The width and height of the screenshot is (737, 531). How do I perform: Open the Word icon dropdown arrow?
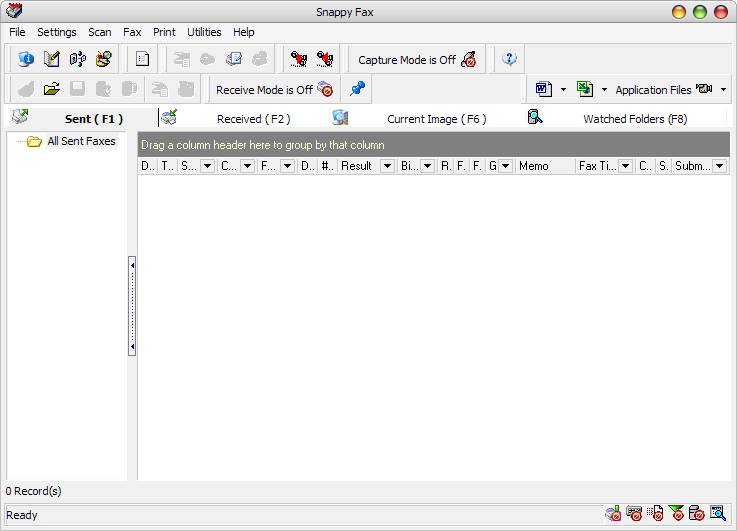[563, 89]
